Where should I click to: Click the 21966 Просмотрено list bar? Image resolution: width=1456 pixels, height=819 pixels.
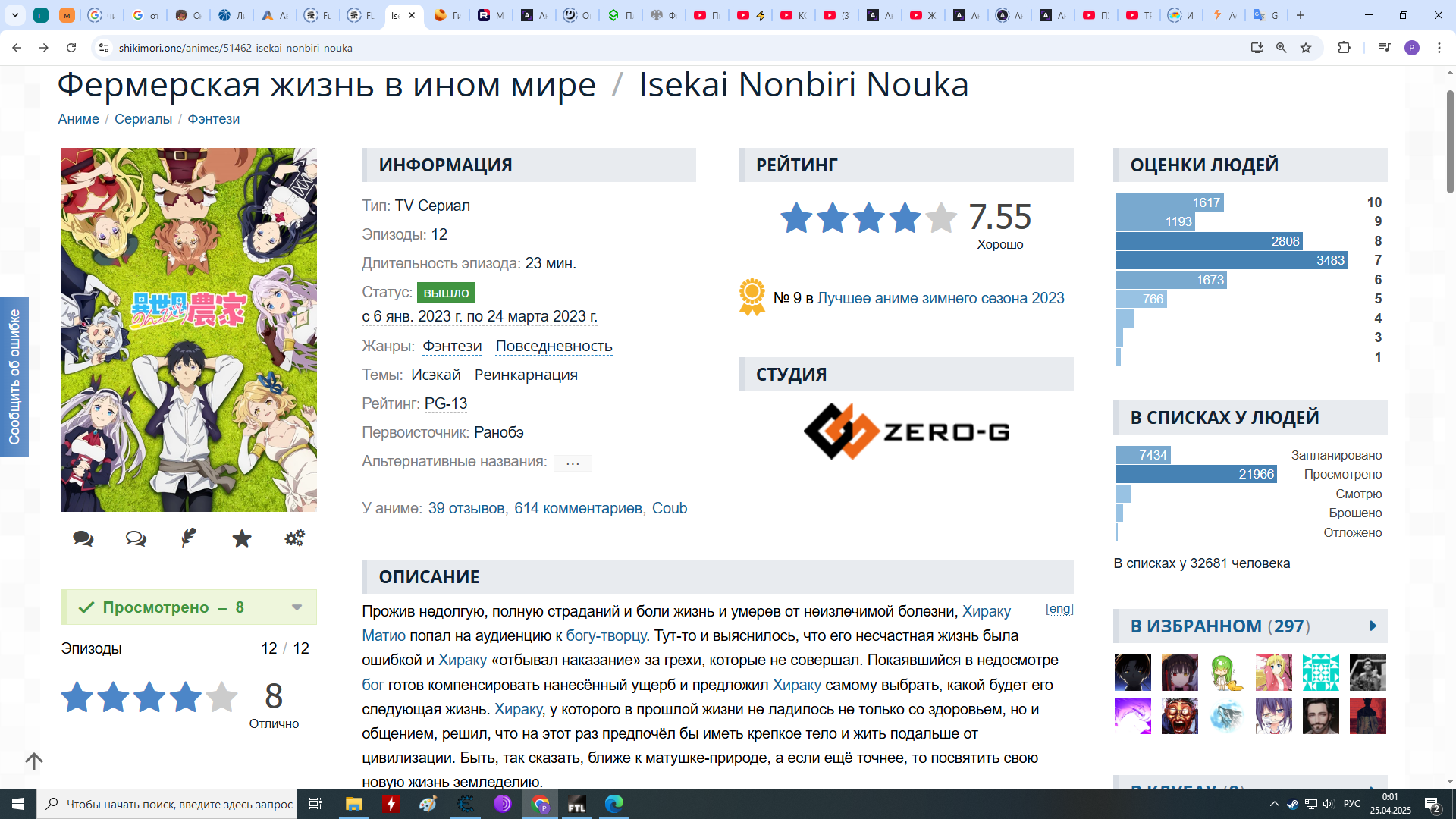click(x=1196, y=475)
